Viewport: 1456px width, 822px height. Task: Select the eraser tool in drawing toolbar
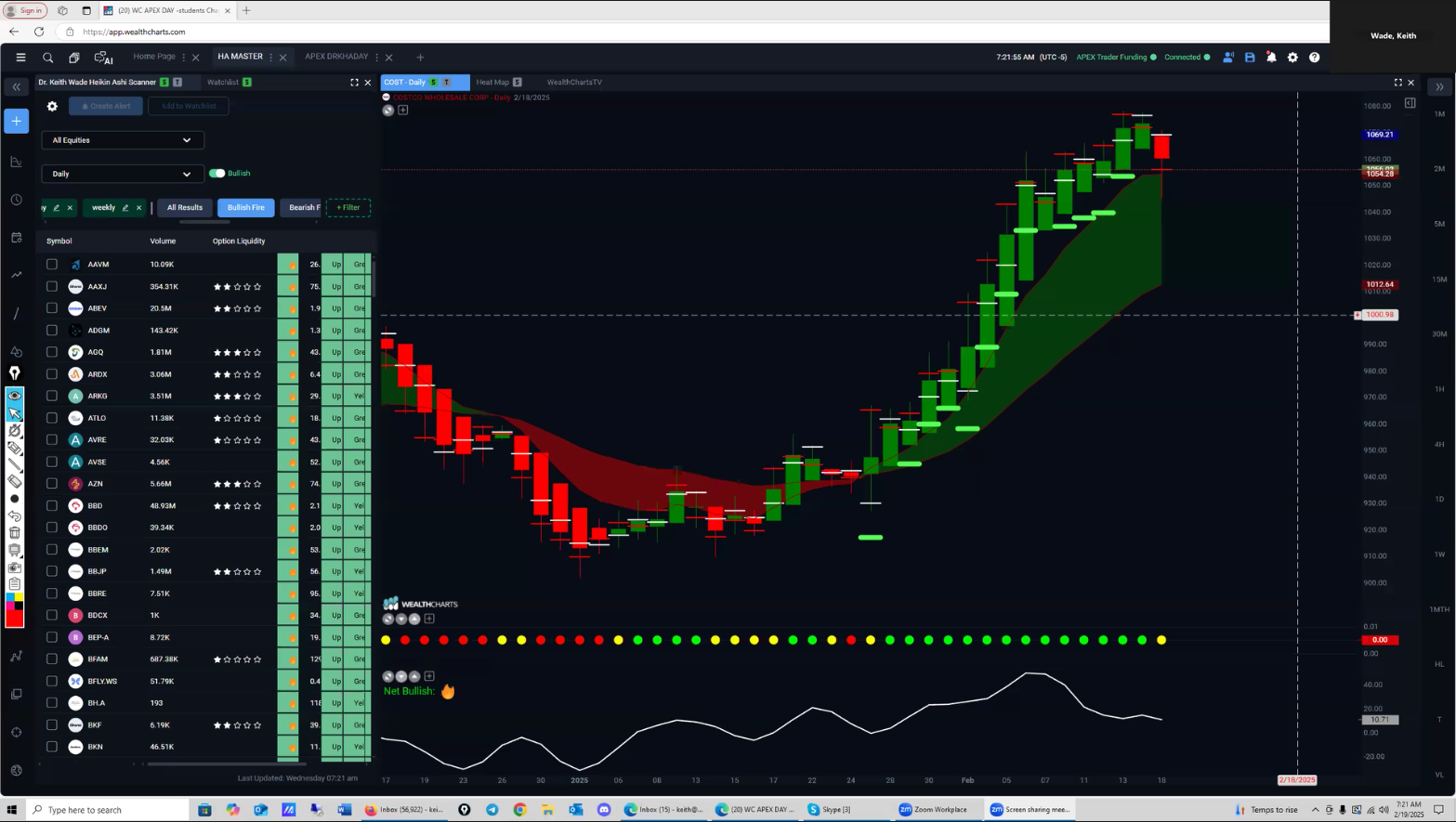pyautogui.click(x=15, y=482)
